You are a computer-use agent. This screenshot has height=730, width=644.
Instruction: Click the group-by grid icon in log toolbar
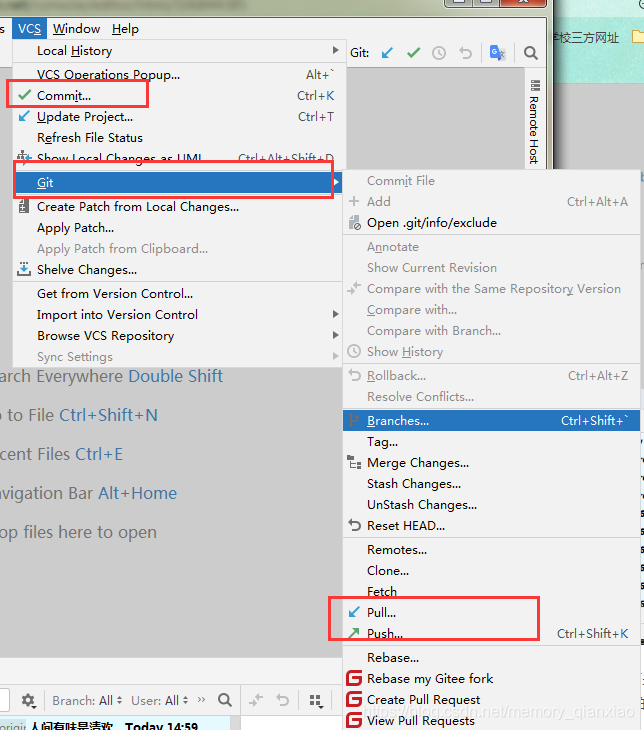click(x=316, y=701)
